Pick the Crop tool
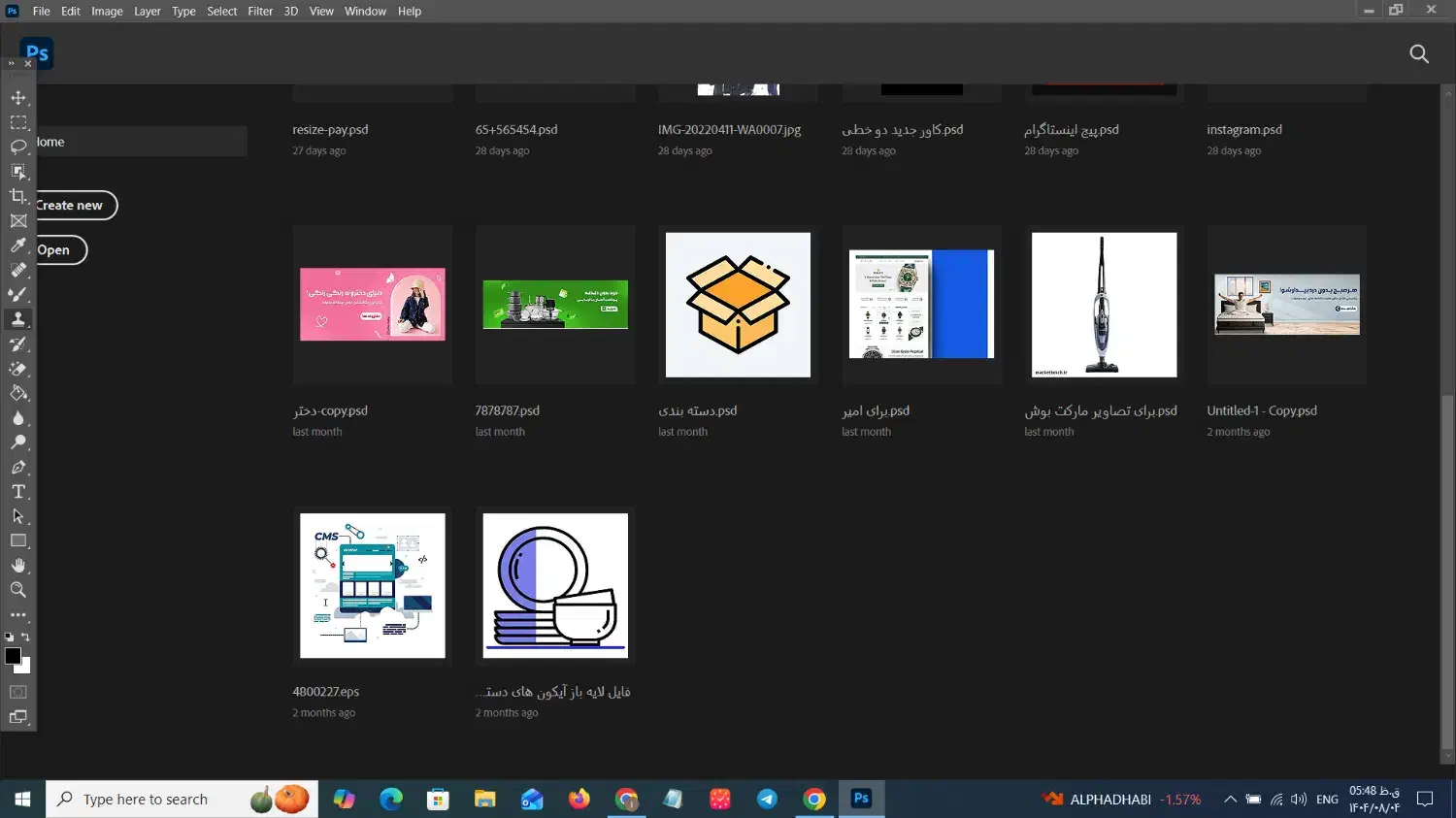The height and width of the screenshot is (818, 1456). [x=18, y=196]
